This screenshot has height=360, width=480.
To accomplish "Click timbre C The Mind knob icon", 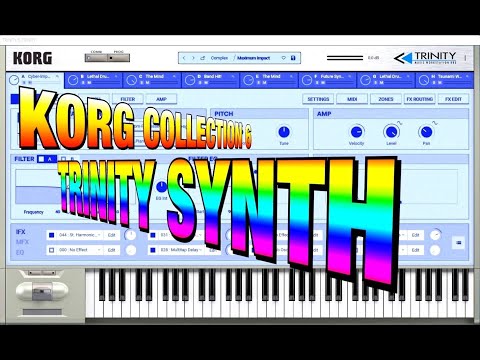I will coord(131,80).
